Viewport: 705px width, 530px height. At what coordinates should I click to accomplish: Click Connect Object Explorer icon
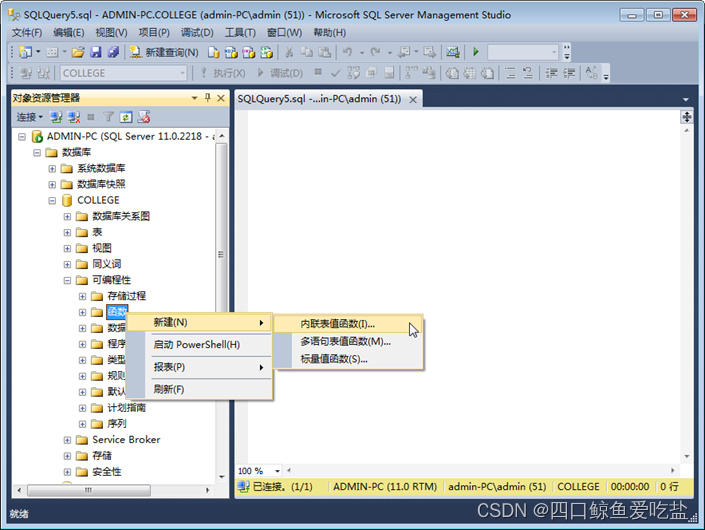56,117
